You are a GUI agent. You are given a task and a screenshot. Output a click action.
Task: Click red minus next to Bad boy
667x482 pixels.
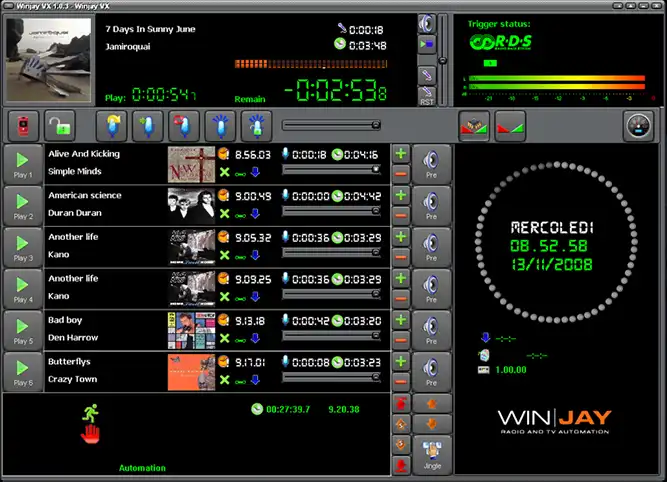pyautogui.click(x=401, y=340)
